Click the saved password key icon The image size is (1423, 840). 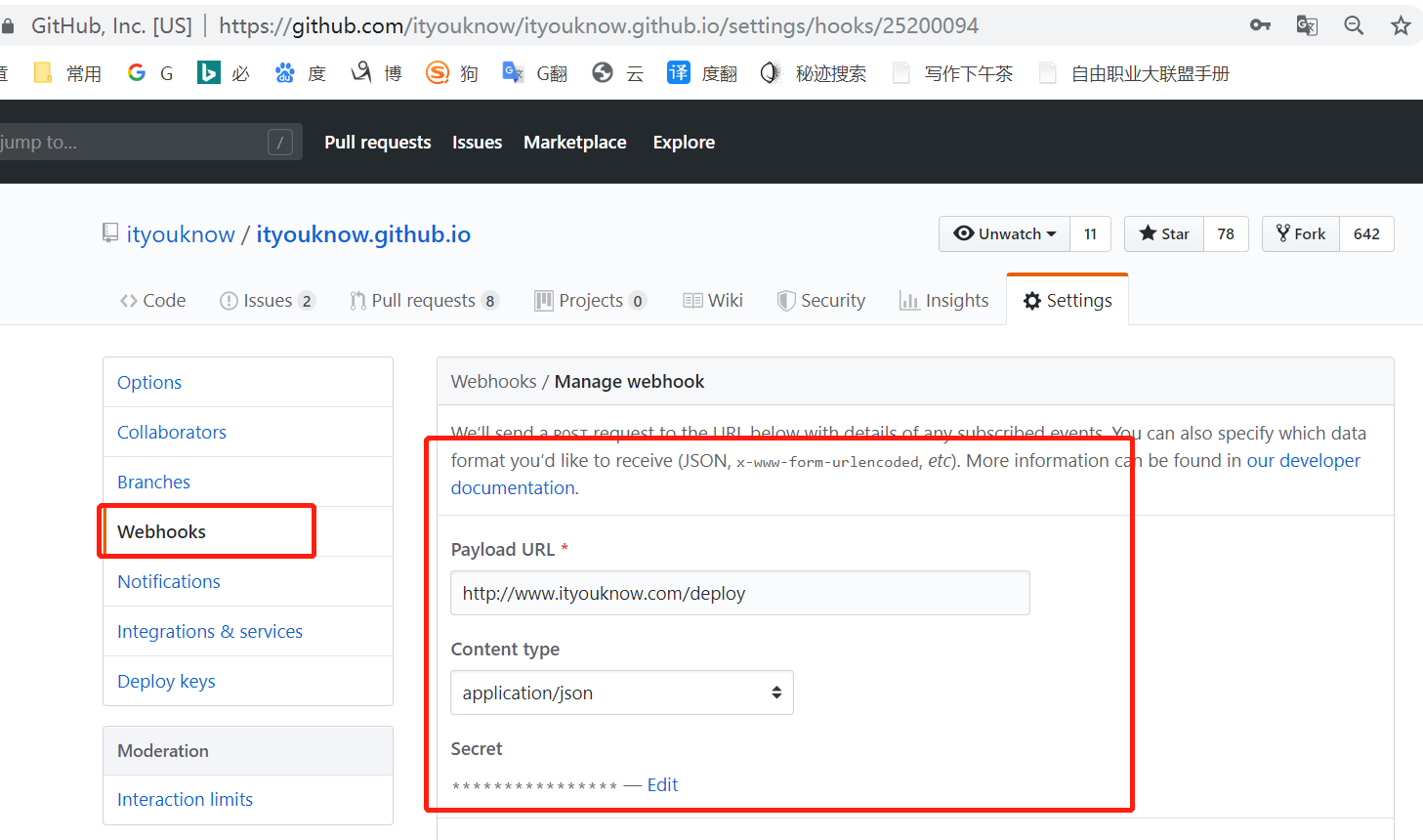click(1260, 26)
